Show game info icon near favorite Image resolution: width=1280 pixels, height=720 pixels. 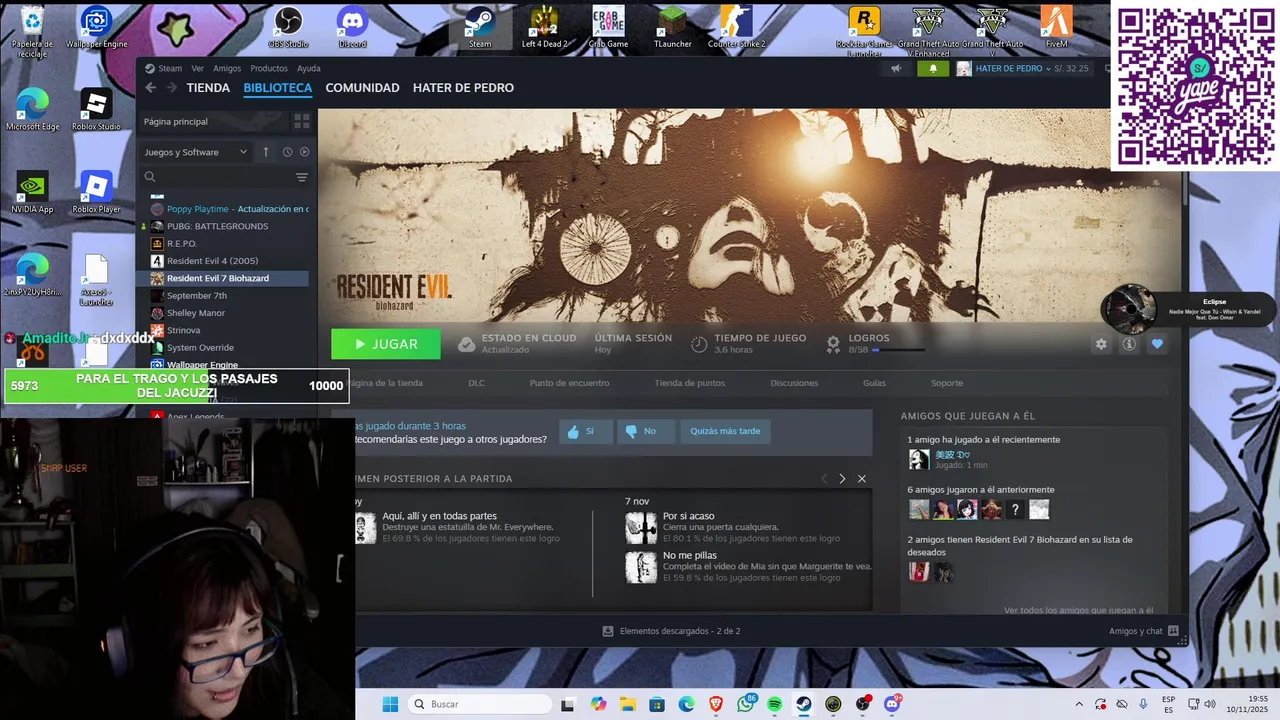[x=1129, y=344]
